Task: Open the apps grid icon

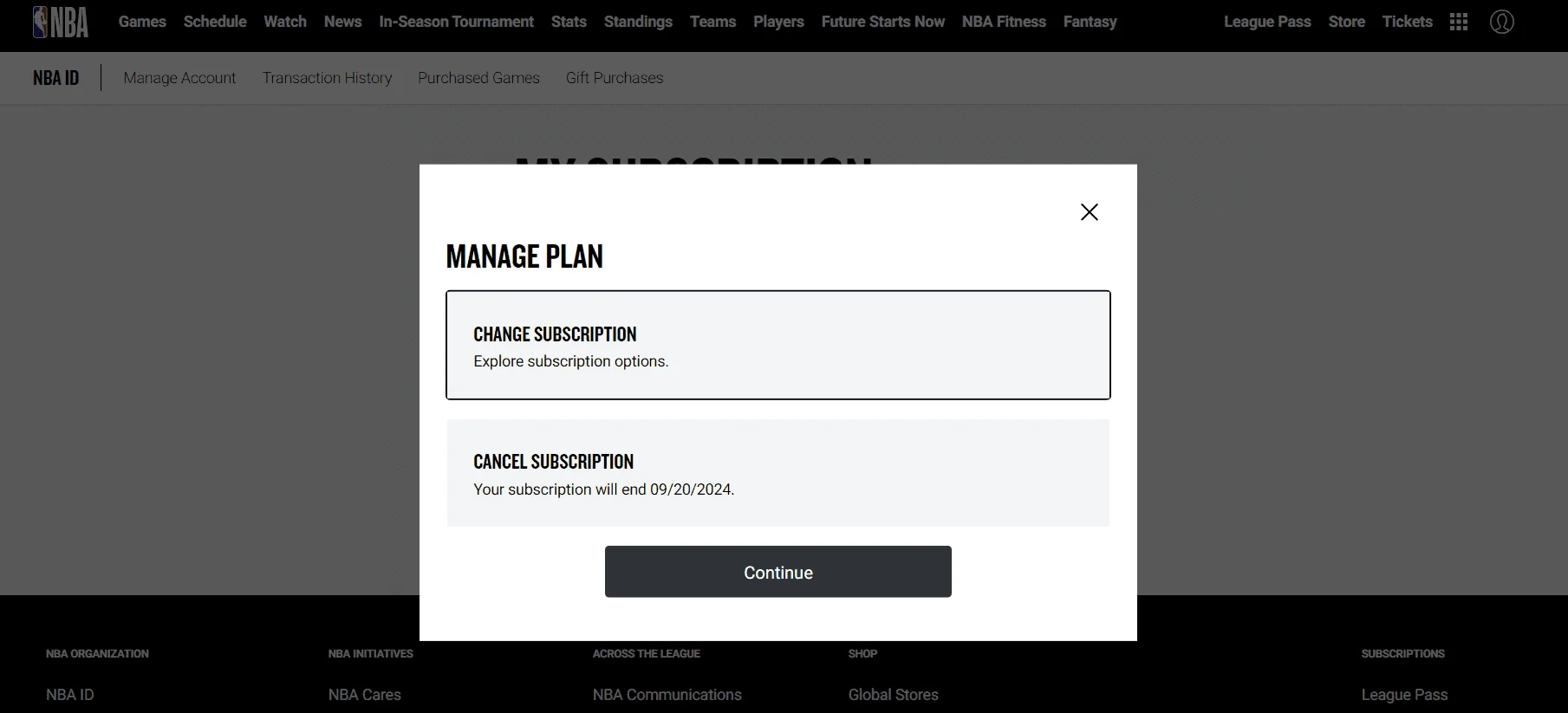Action: click(x=1459, y=22)
